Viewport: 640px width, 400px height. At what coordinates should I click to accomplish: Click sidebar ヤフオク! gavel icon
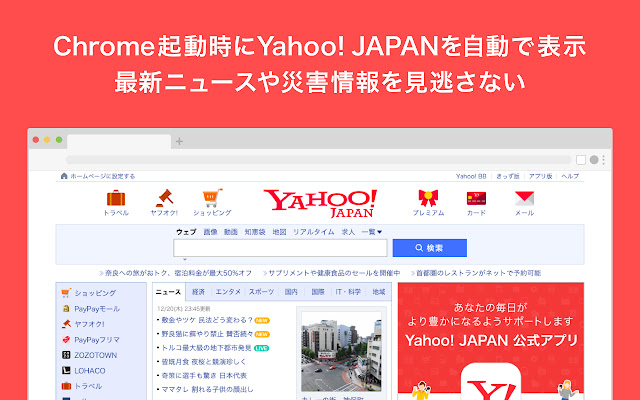66,324
